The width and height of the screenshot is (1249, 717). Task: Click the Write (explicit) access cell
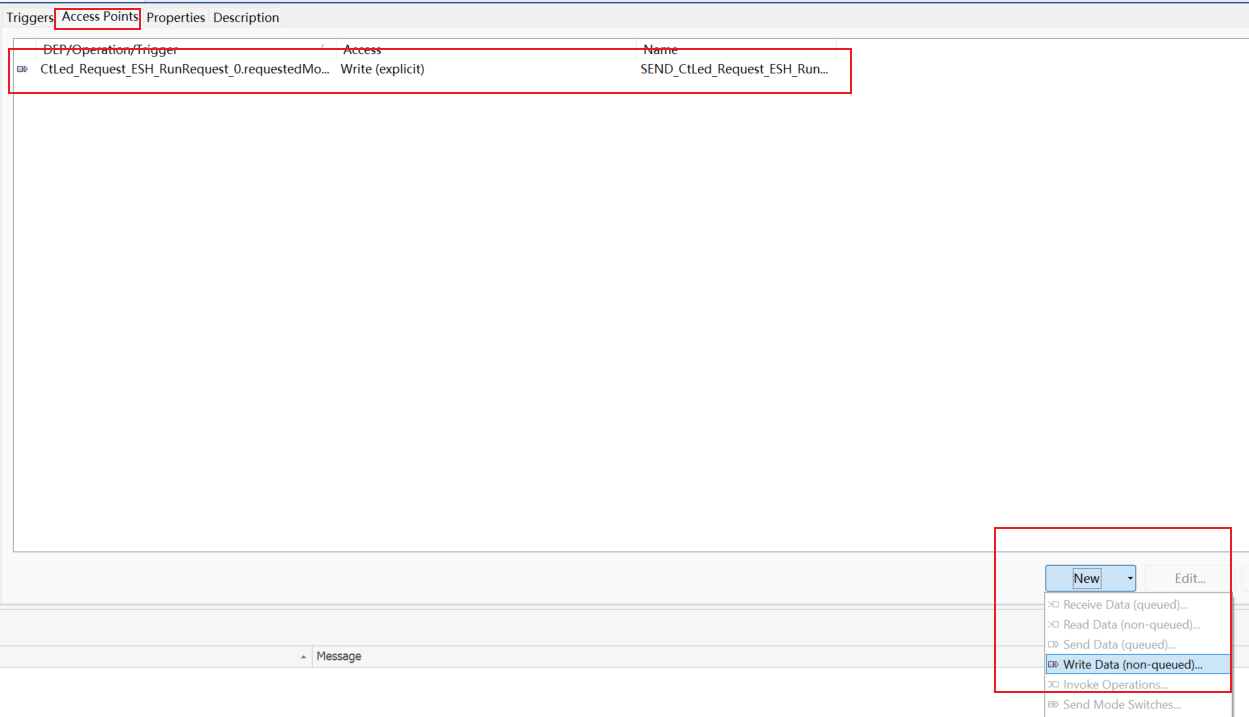[x=382, y=69]
